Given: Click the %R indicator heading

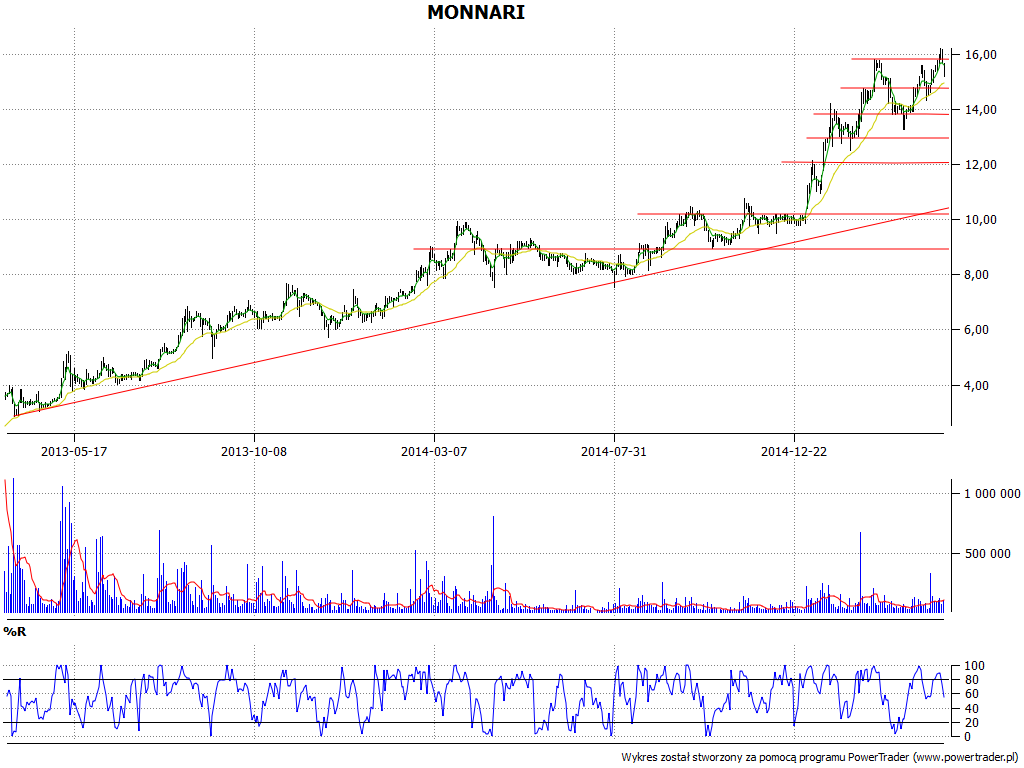Looking at the screenshot, I should (x=15, y=632).
